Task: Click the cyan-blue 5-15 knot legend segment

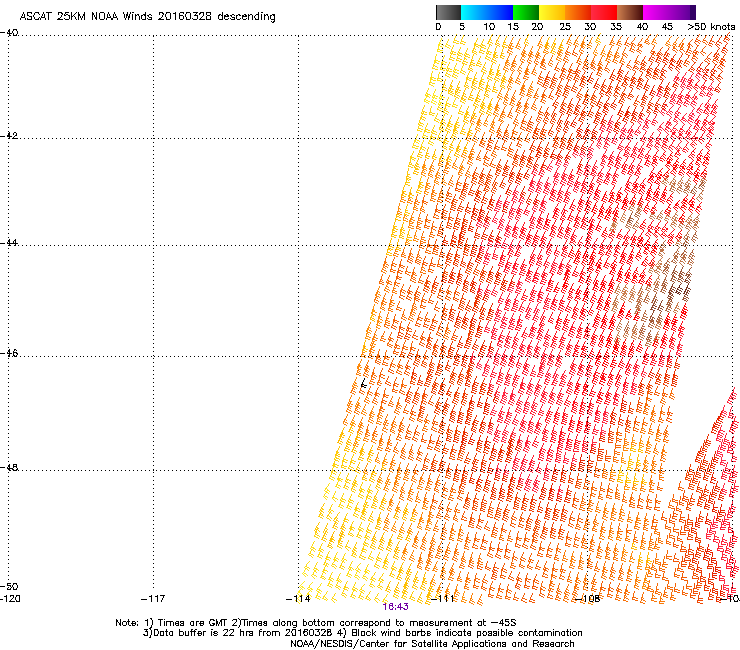Action: coord(487,12)
